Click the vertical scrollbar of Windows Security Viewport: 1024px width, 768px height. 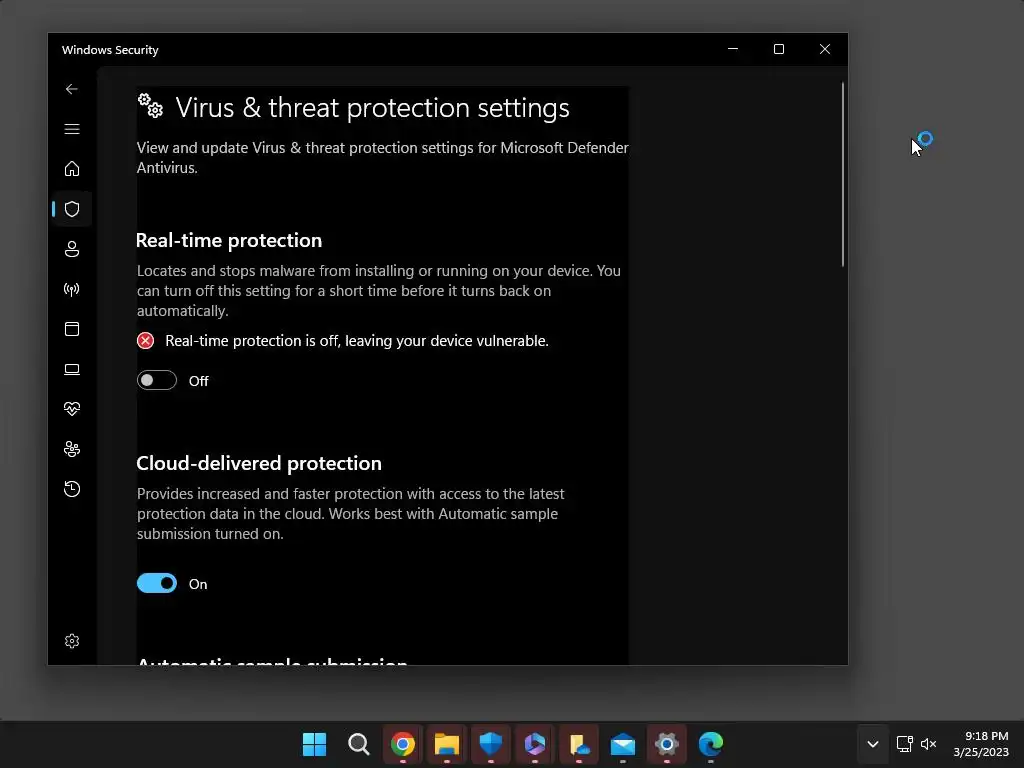pos(842,174)
